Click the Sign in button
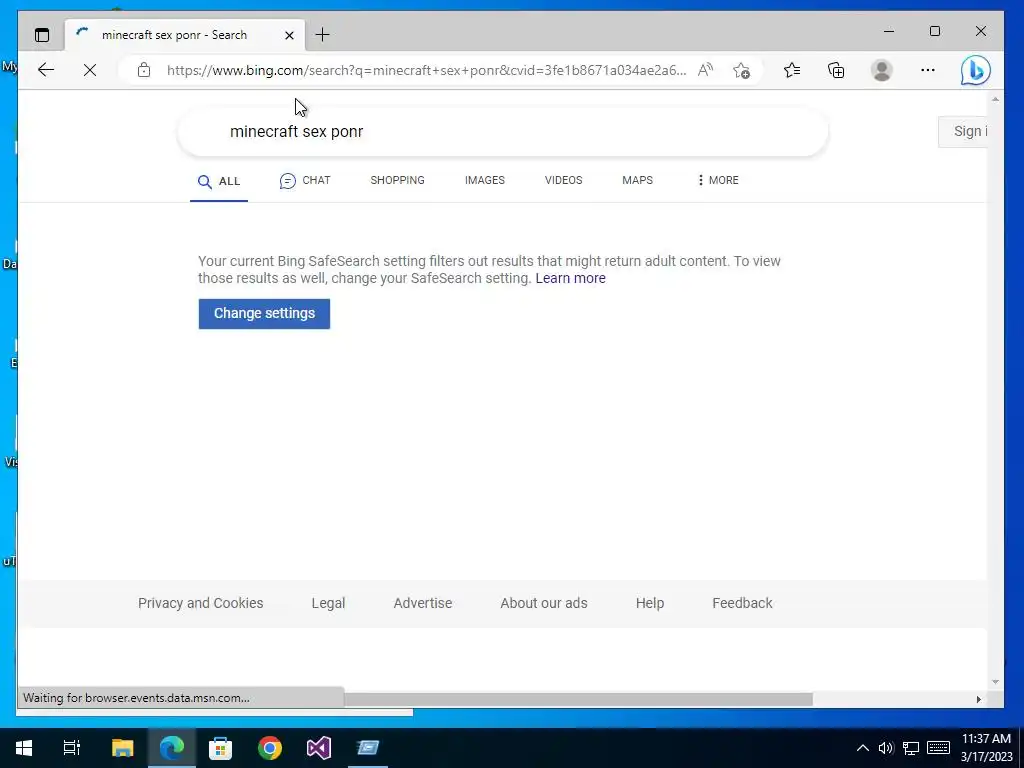Viewport: 1024px width, 768px height. pyautogui.click(x=963, y=131)
